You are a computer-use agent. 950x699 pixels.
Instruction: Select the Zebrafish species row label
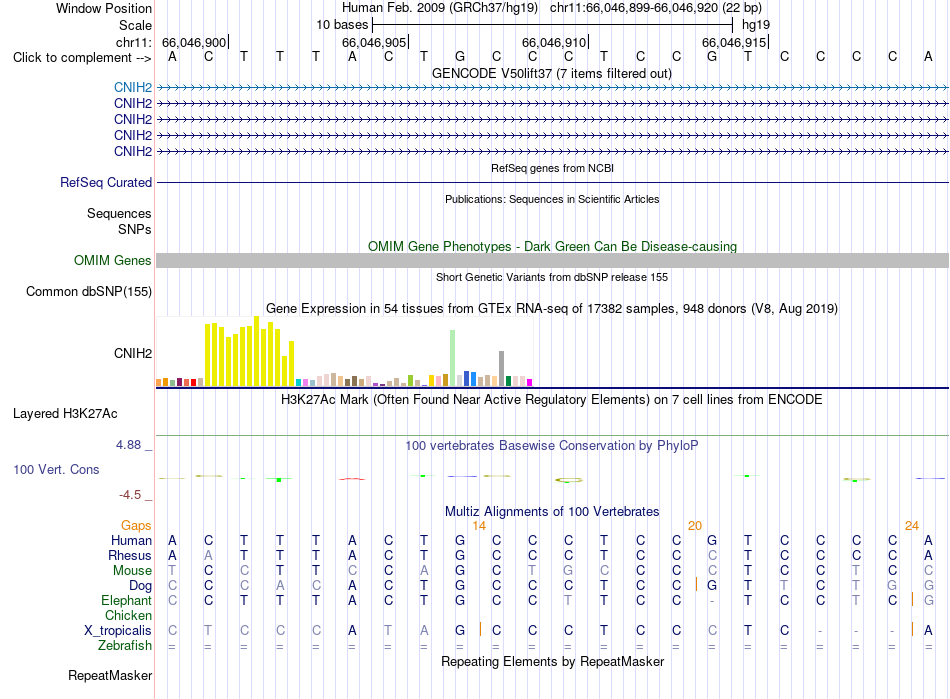tap(125, 646)
